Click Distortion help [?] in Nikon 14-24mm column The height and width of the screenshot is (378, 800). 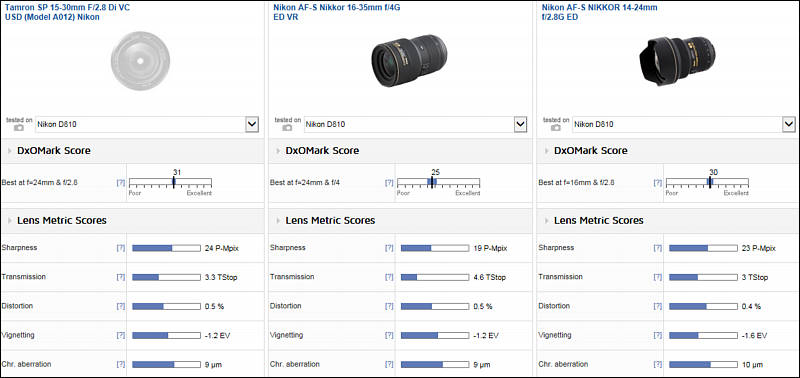[x=657, y=306]
